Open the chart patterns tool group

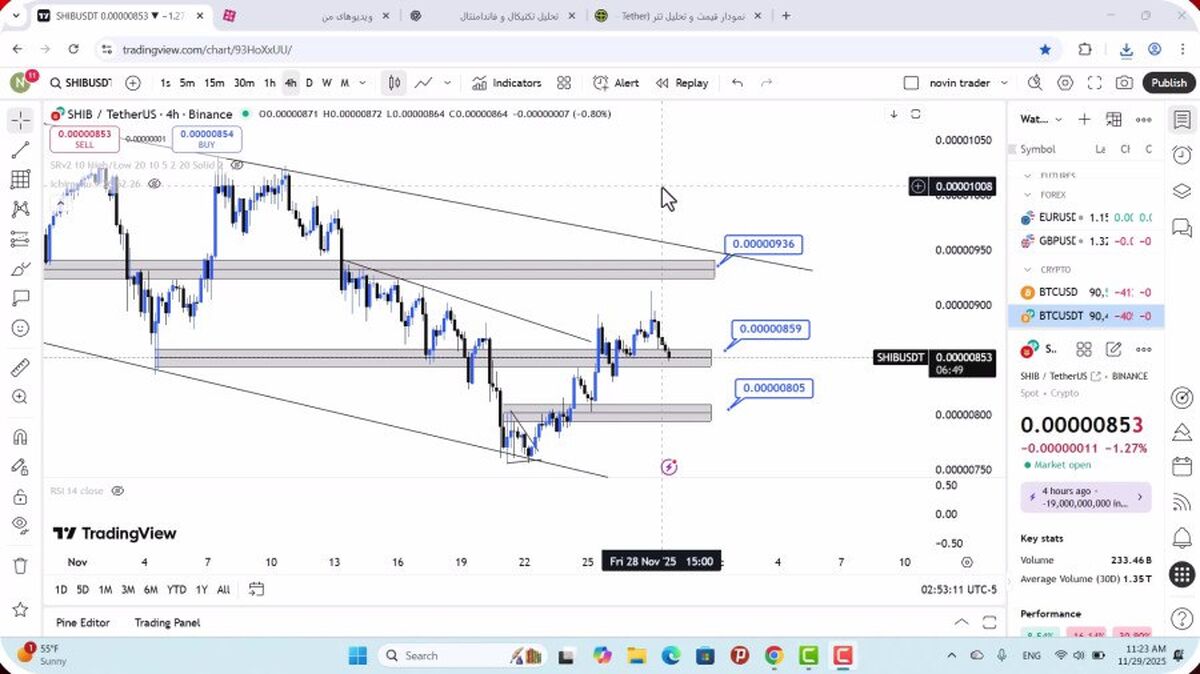[20, 210]
